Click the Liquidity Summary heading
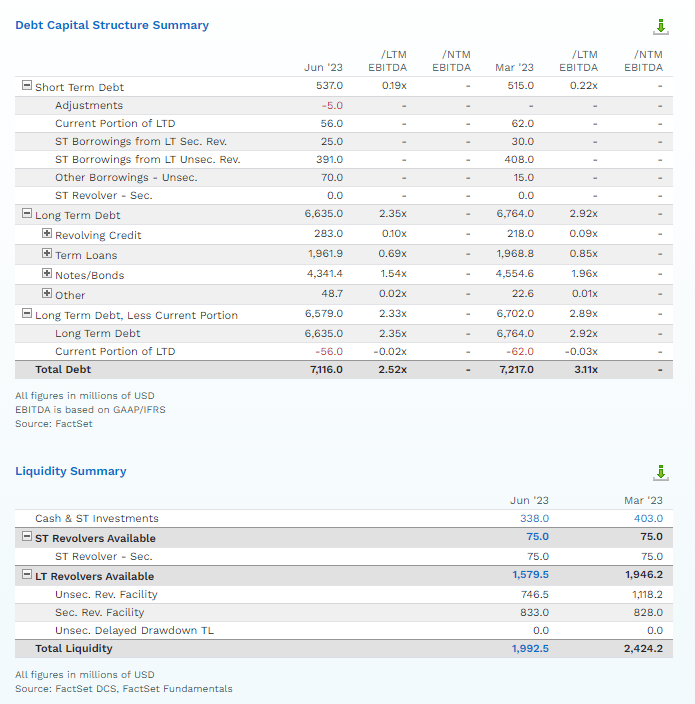 click(x=71, y=471)
